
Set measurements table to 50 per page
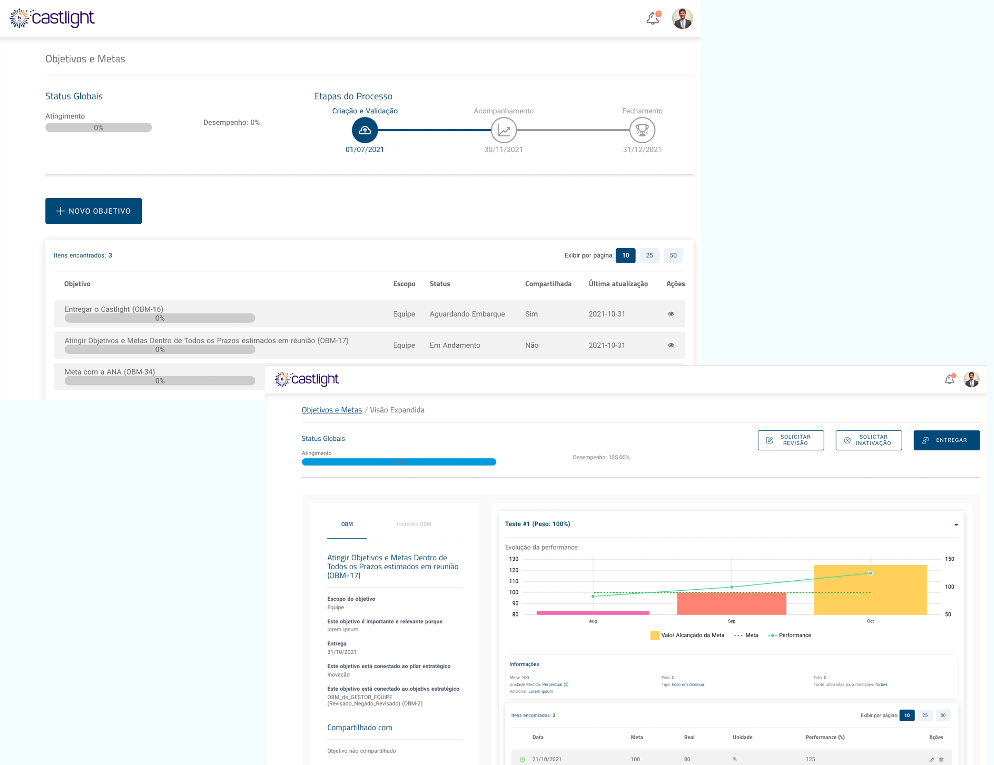coord(942,716)
